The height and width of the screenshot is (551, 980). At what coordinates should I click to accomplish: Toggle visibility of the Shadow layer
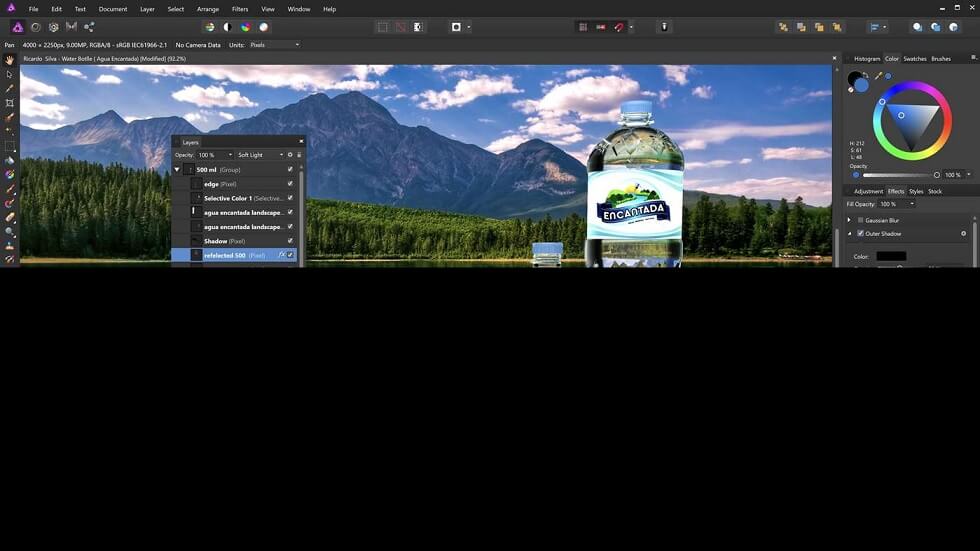[x=290, y=241]
